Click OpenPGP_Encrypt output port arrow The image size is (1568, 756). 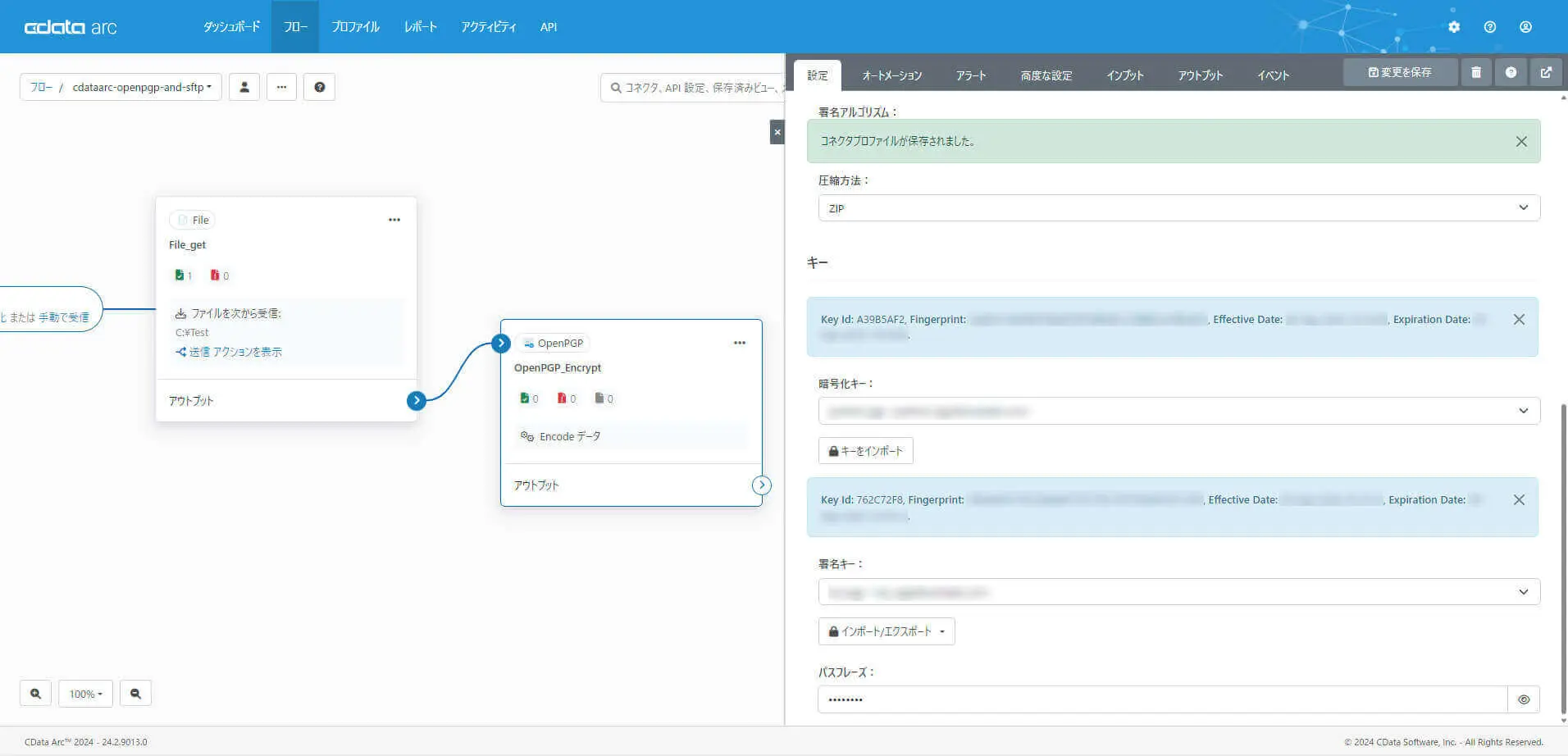click(x=762, y=485)
